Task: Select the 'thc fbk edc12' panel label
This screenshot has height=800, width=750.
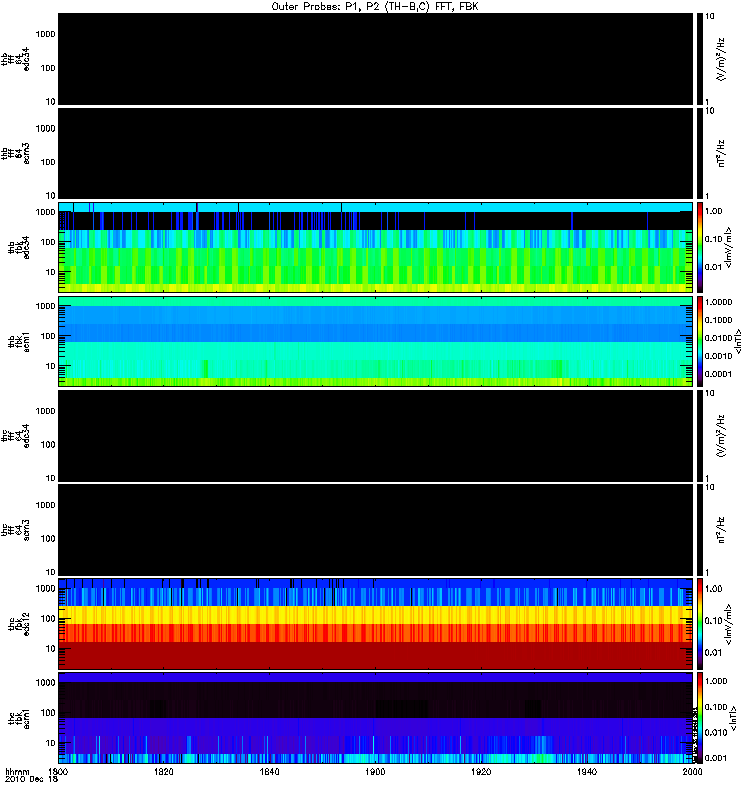Action: coord(18,624)
